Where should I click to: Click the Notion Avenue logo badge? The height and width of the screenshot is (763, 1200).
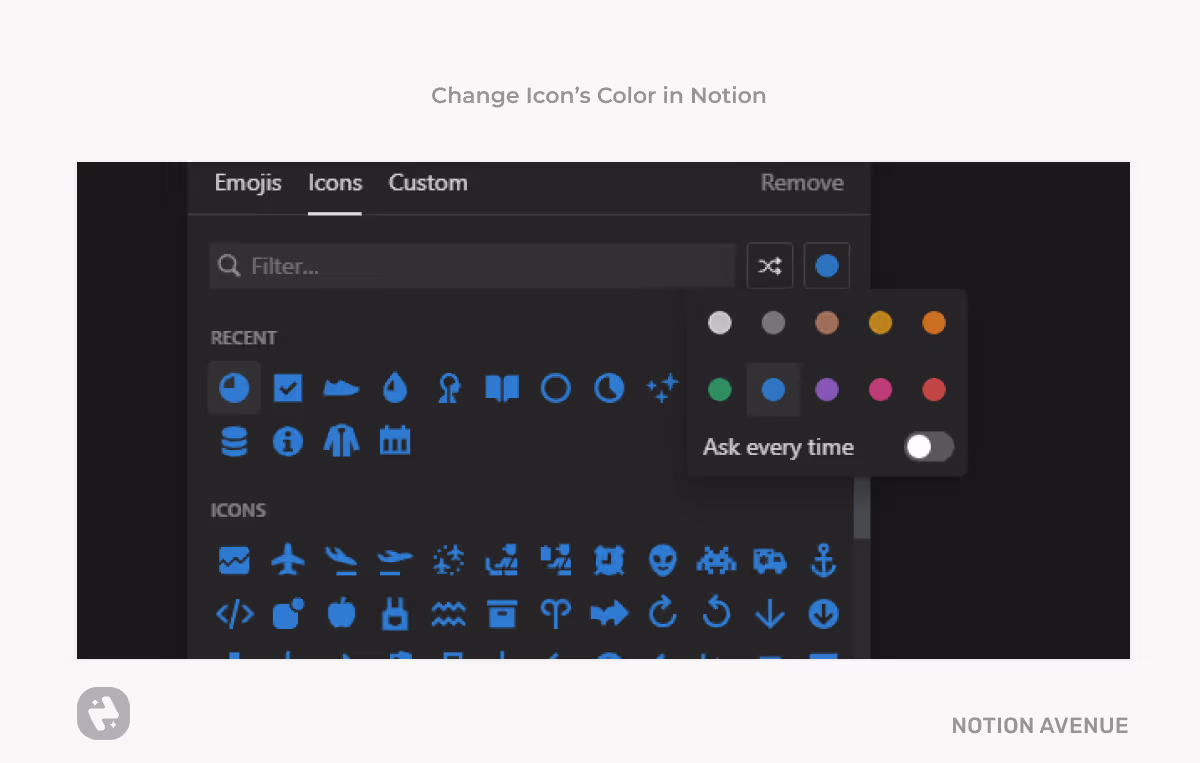[104, 714]
